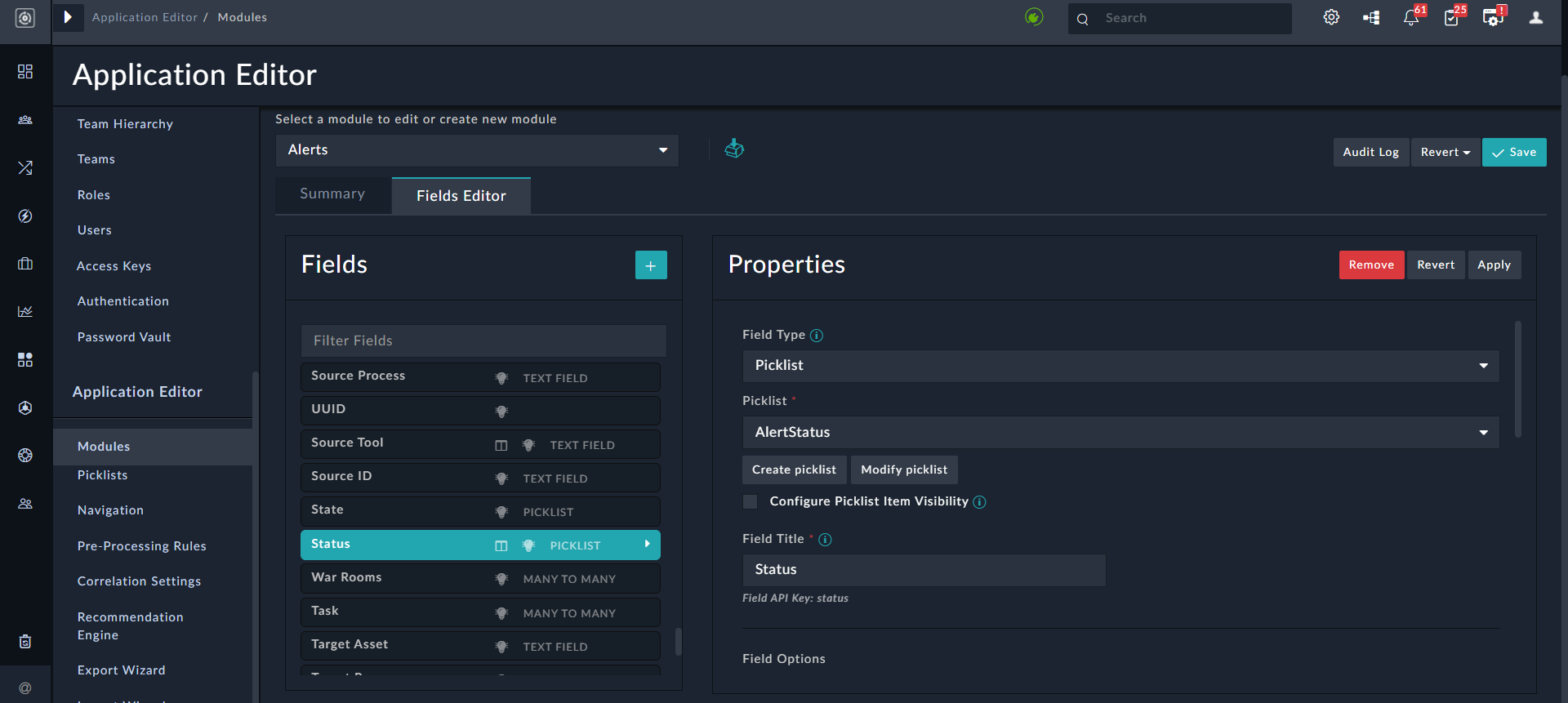Image resolution: width=1568 pixels, height=703 pixels.
Task: Enable Configure Picklist Item Visibility checkbox
Action: point(750,501)
